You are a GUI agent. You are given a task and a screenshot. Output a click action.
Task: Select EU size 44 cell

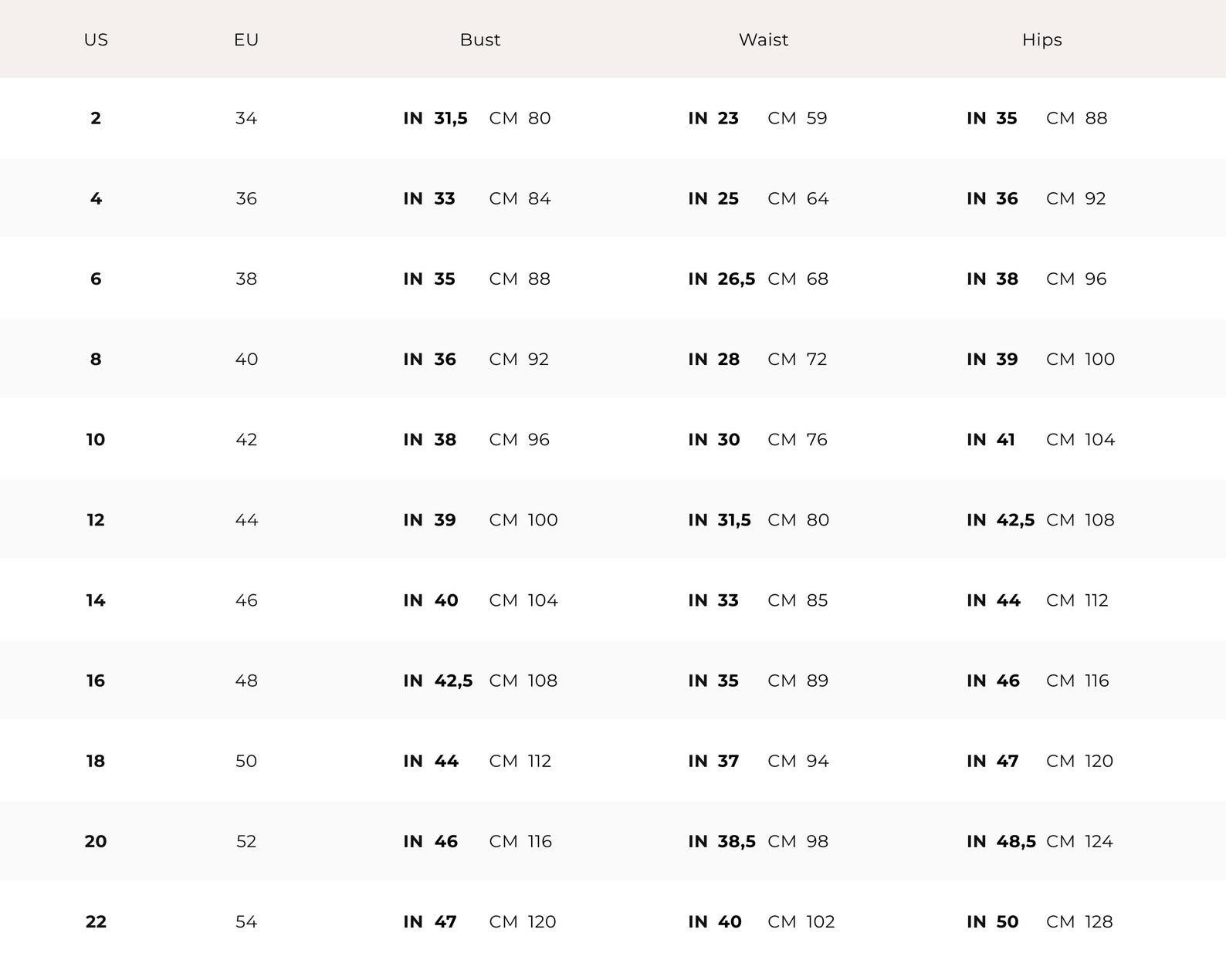coord(246,519)
